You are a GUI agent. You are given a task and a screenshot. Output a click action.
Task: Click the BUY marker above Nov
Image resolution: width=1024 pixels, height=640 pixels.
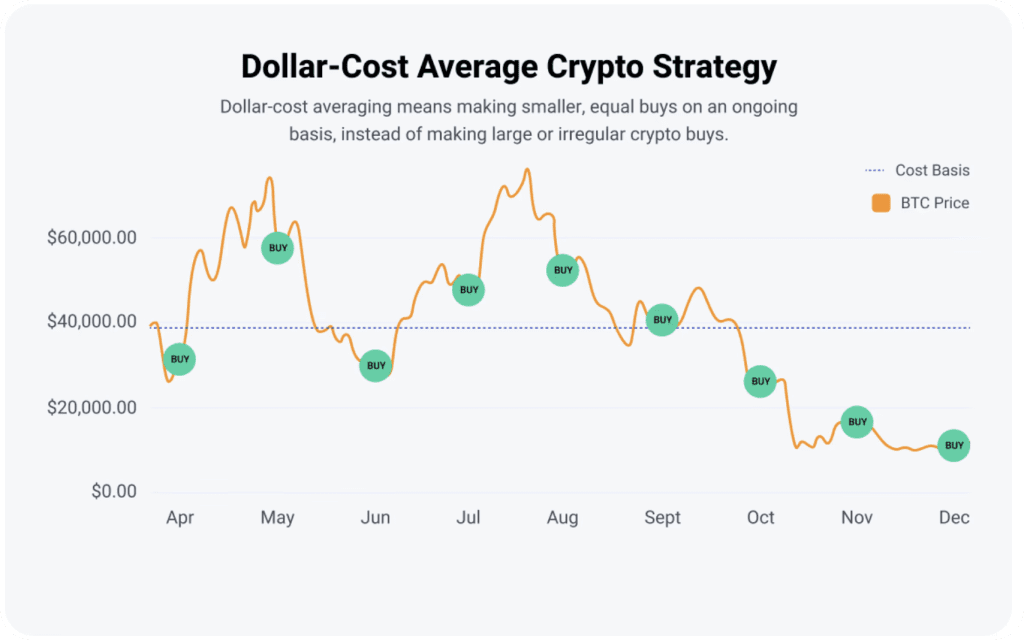(x=857, y=422)
